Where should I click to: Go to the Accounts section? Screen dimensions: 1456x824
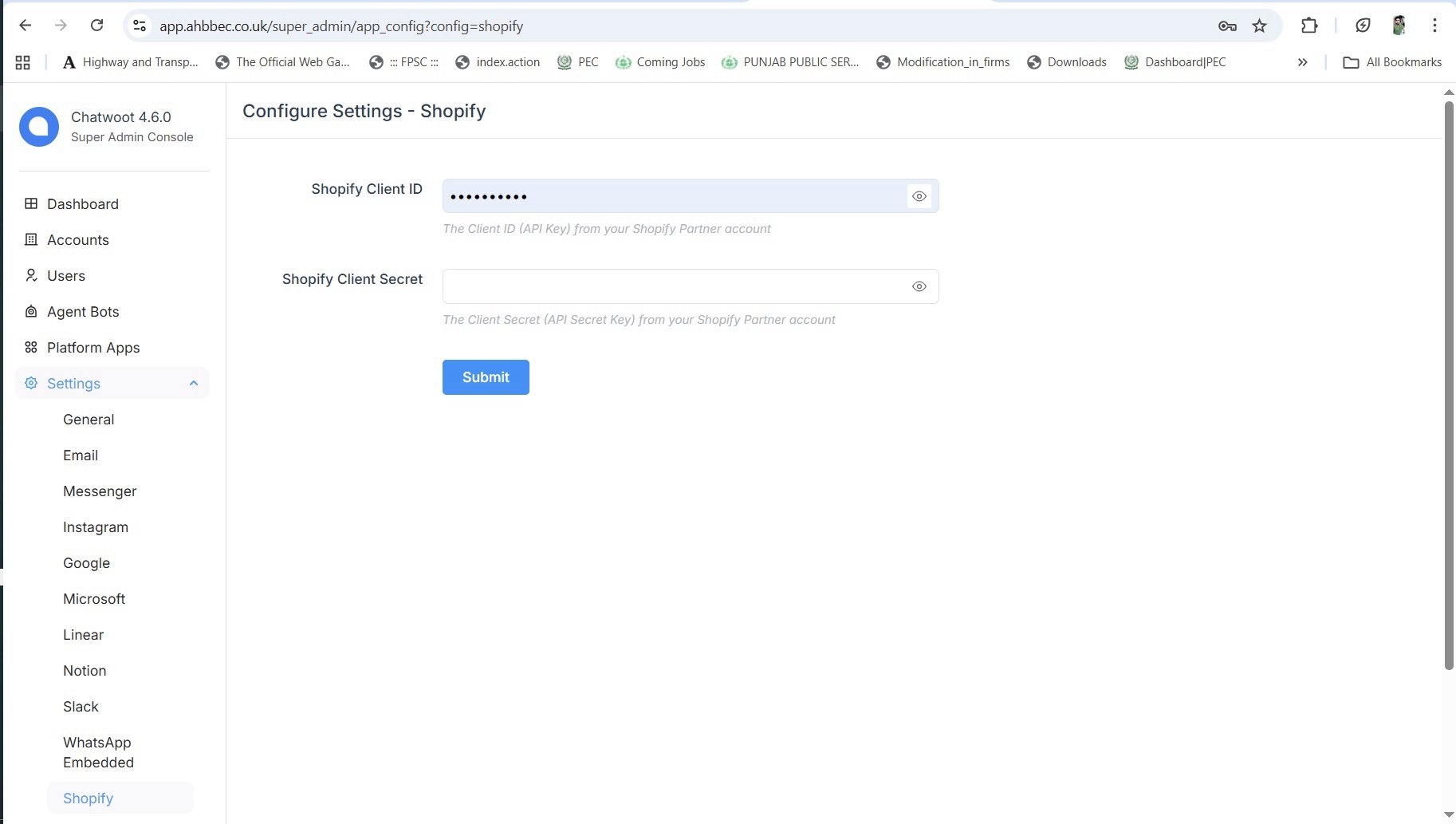[x=77, y=240]
